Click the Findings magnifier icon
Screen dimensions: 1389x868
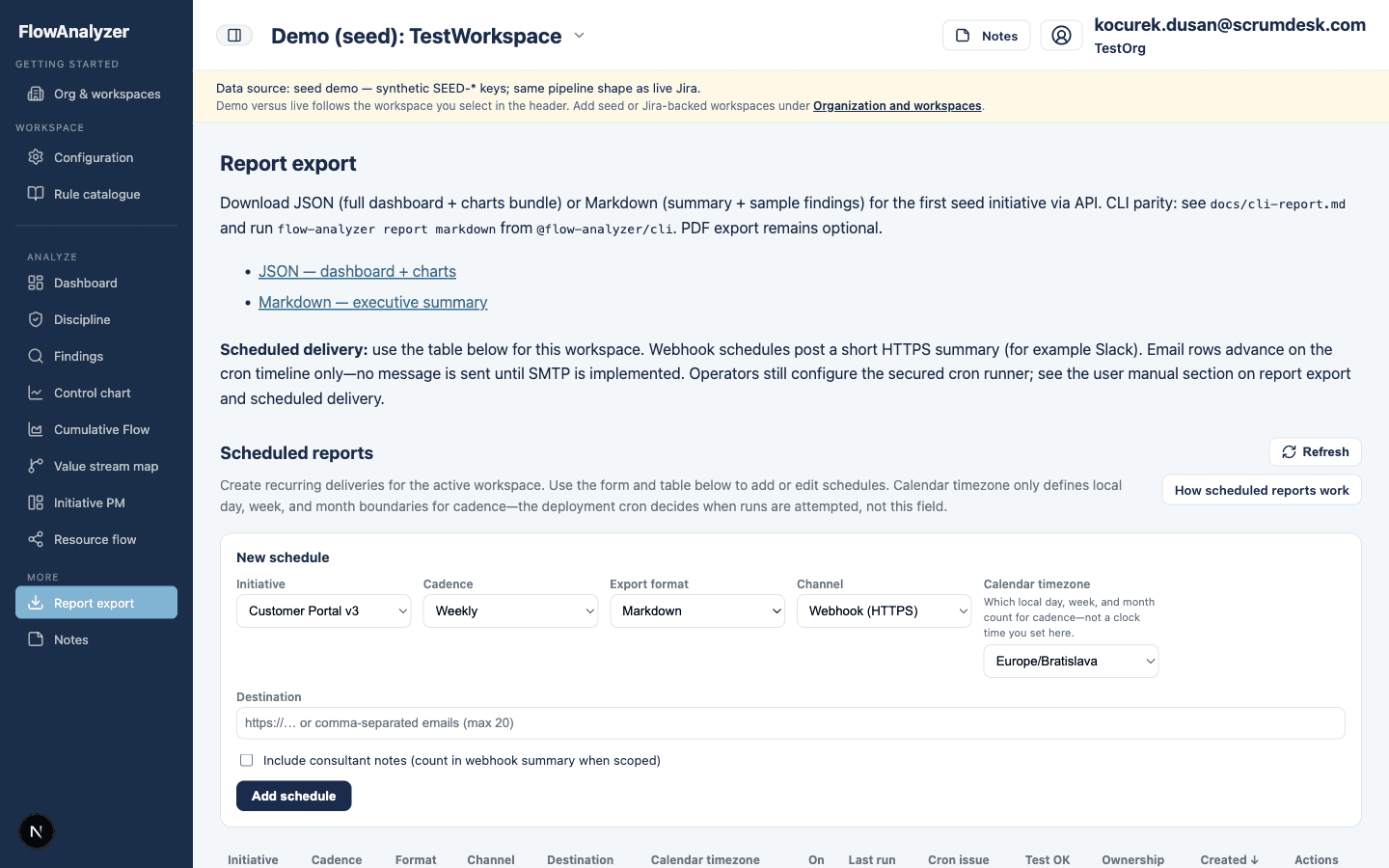tap(36, 356)
